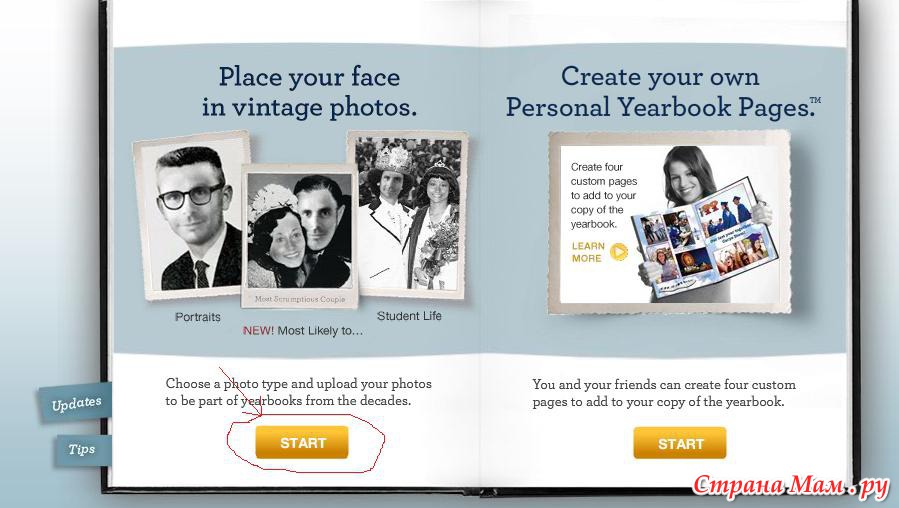This screenshot has width=899, height=508.
Task: Click START under vintage photos section
Action: [302, 443]
